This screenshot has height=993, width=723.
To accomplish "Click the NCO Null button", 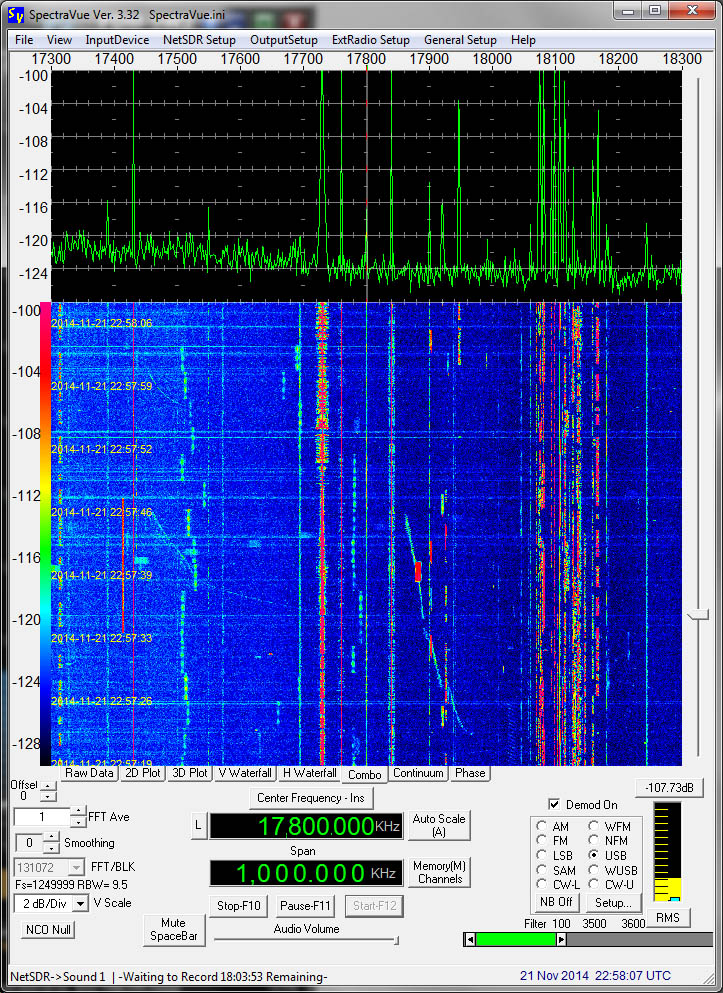I will coord(48,930).
